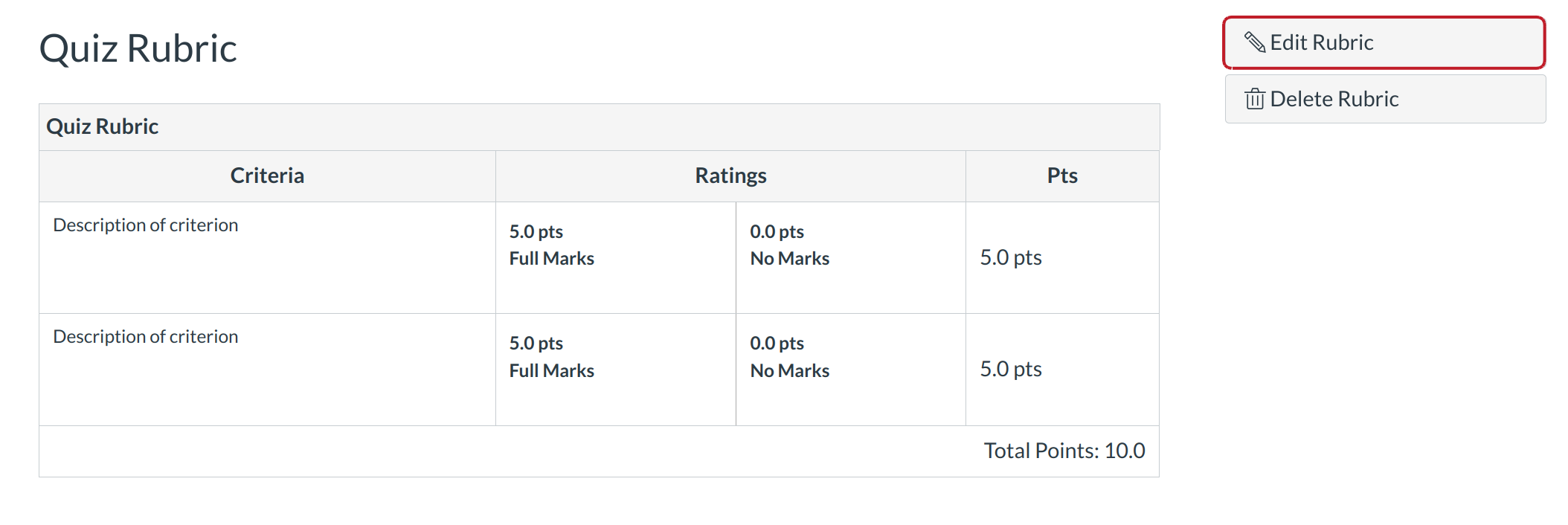
Task: Click the Criteria column header
Action: point(267,175)
